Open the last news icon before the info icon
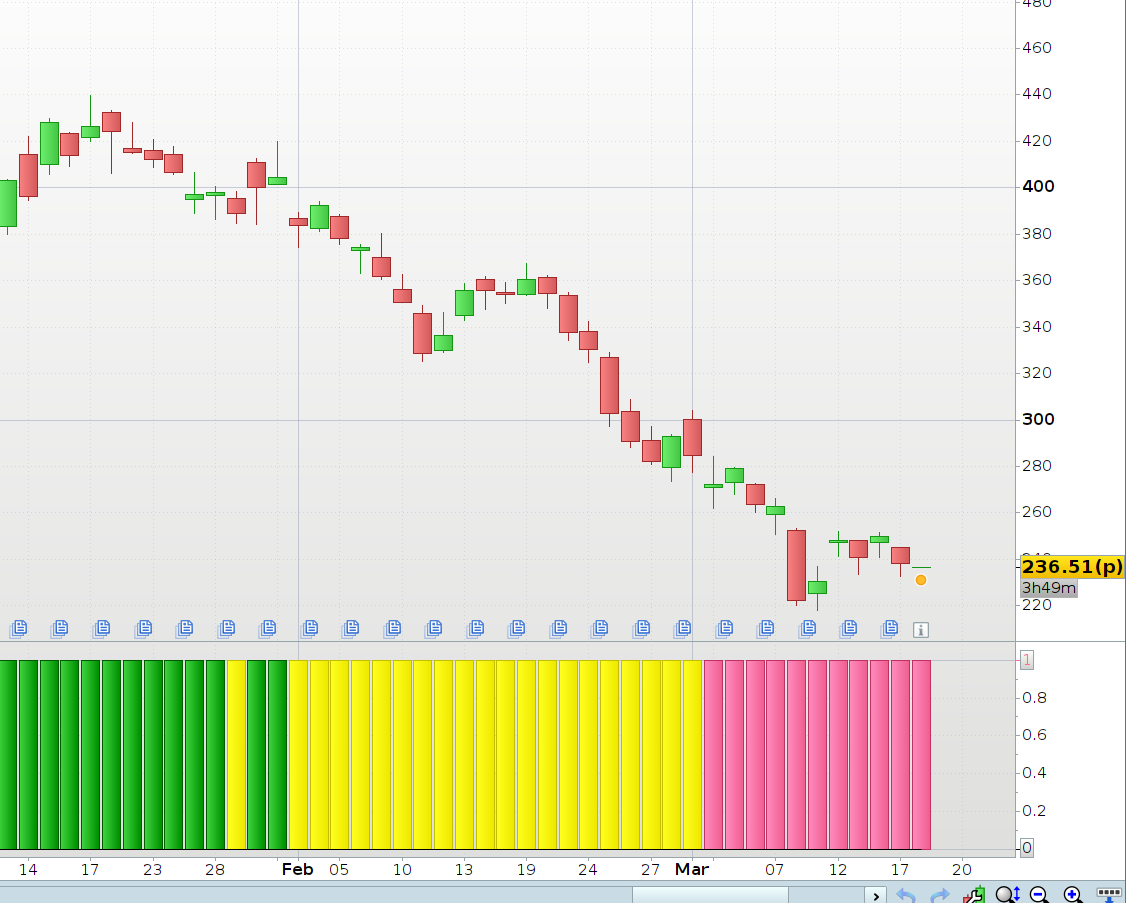Image resolution: width=1126 pixels, height=903 pixels. [x=889, y=629]
